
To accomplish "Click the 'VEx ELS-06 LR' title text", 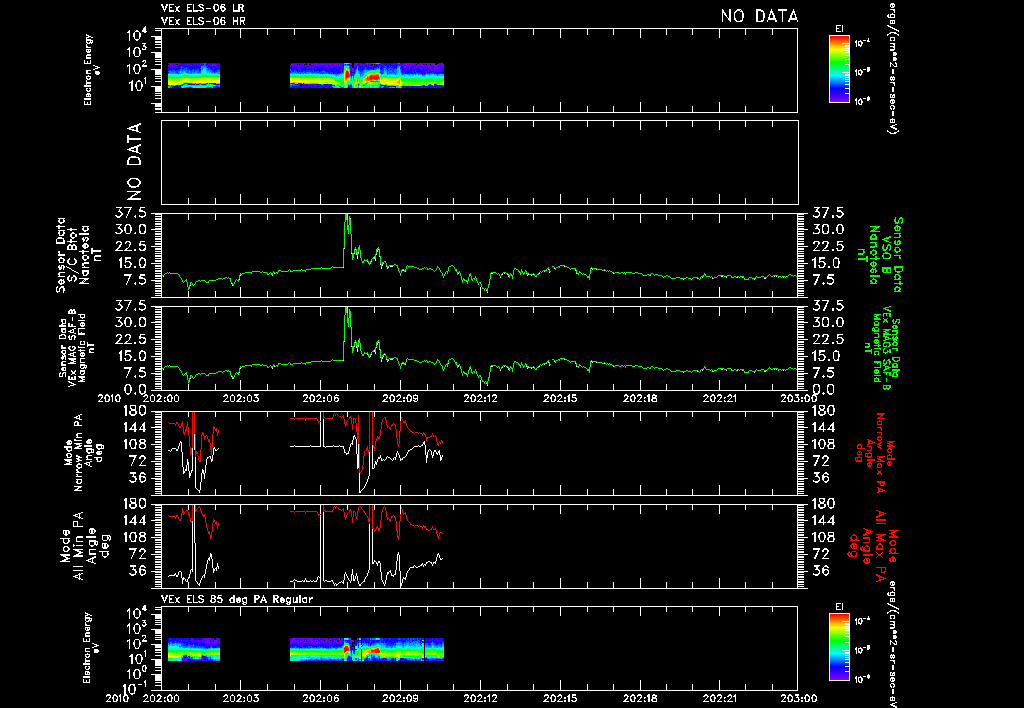I will (x=202, y=8).
